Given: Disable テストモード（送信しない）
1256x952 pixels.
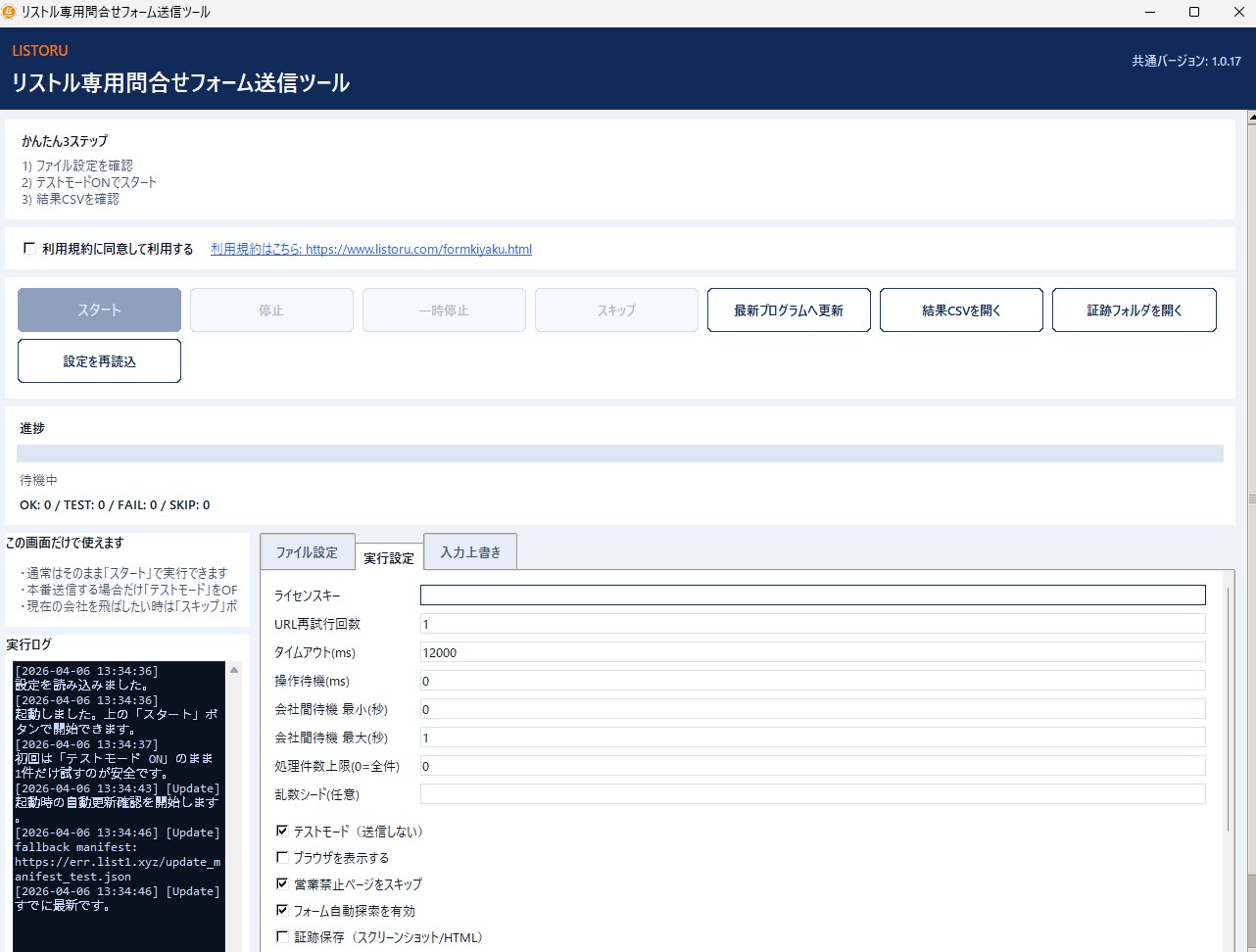Looking at the screenshot, I should click(x=282, y=831).
